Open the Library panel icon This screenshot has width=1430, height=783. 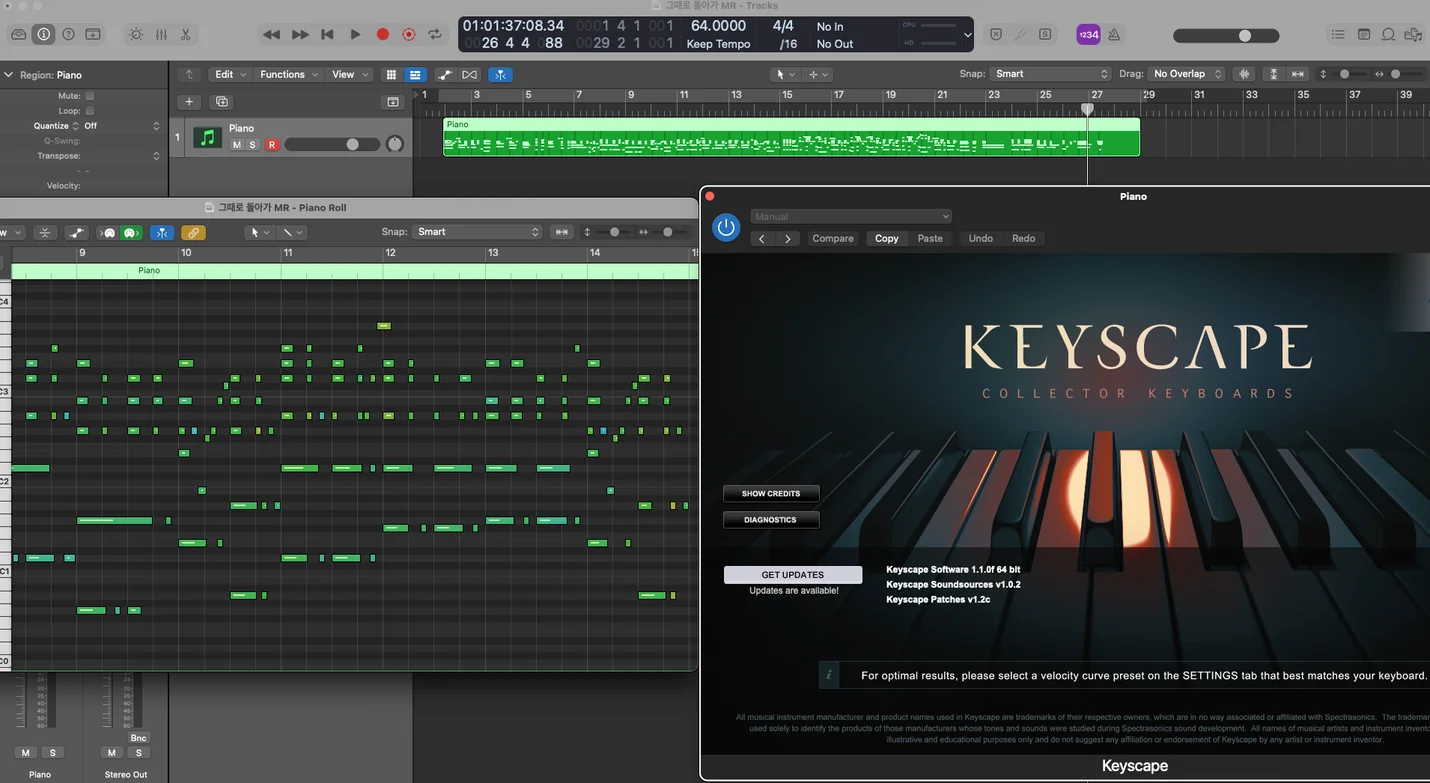coord(19,34)
